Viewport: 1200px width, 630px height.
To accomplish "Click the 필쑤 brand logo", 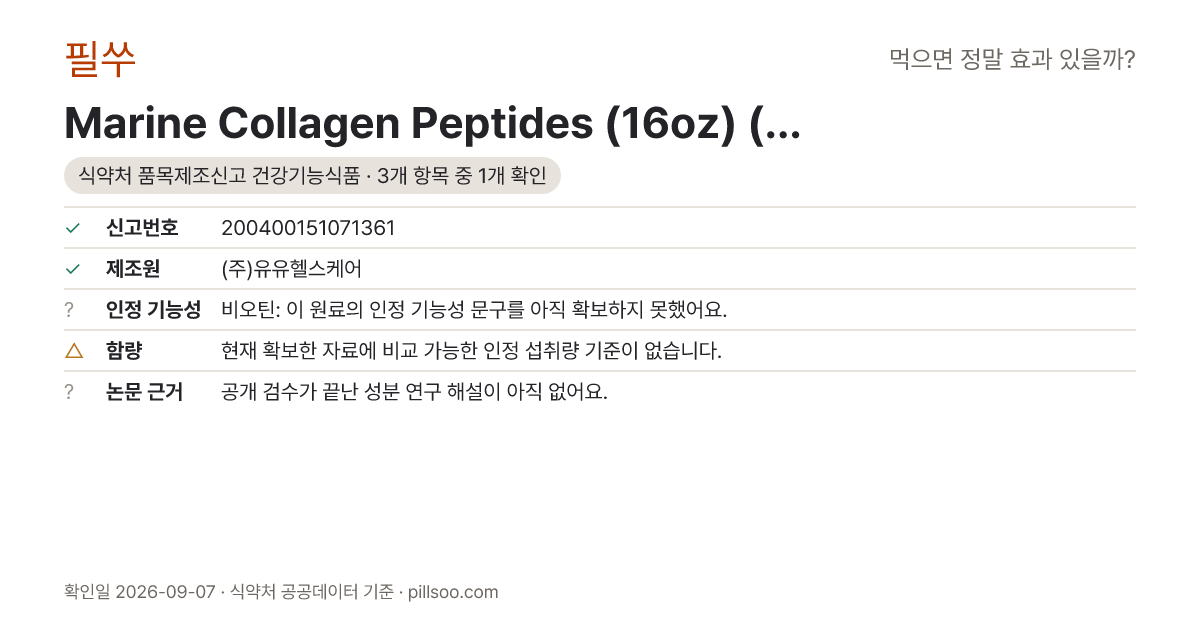I will coord(100,59).
